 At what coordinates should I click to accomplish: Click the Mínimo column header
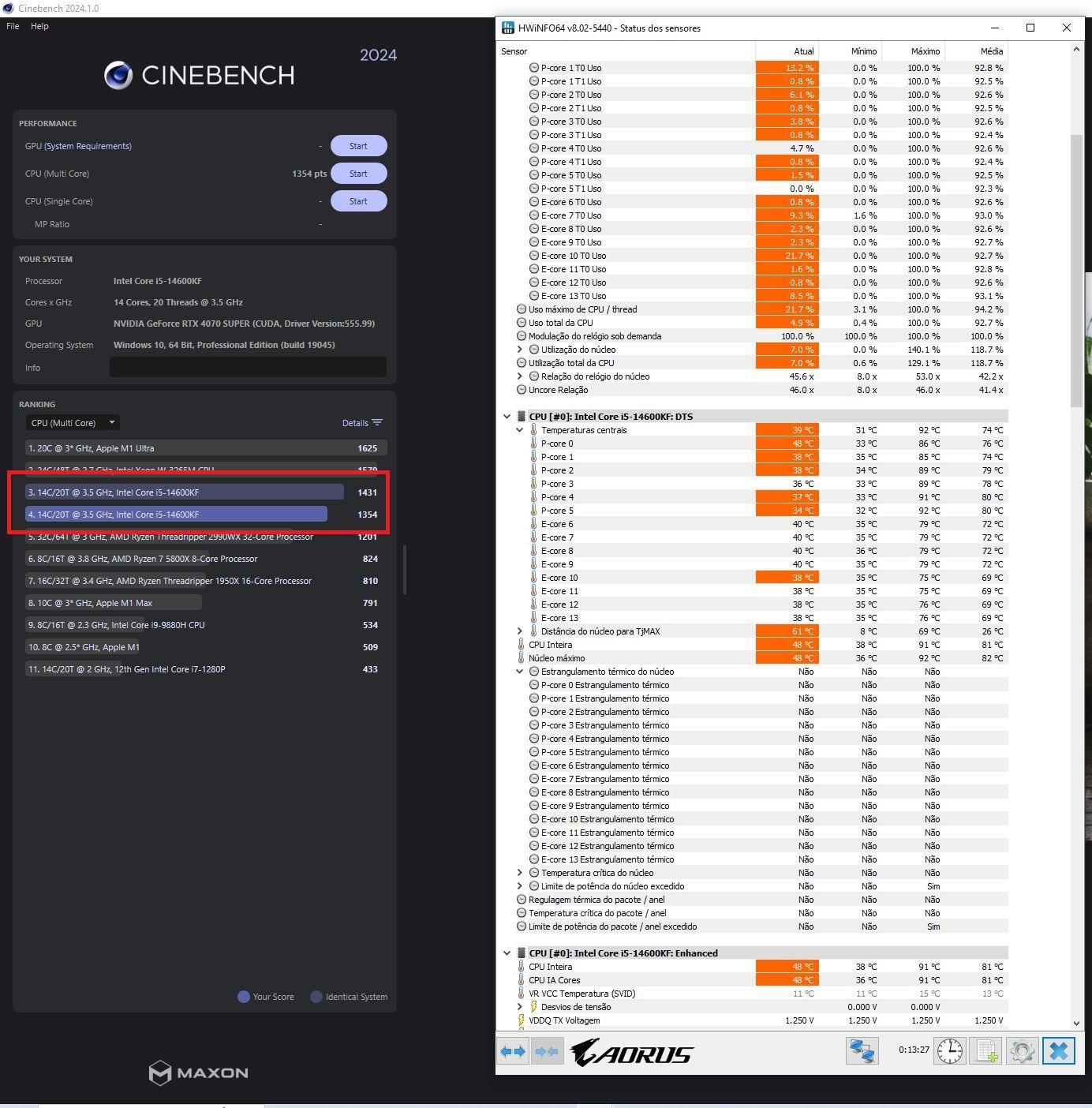pyautogui.click(x=851, y=51)
